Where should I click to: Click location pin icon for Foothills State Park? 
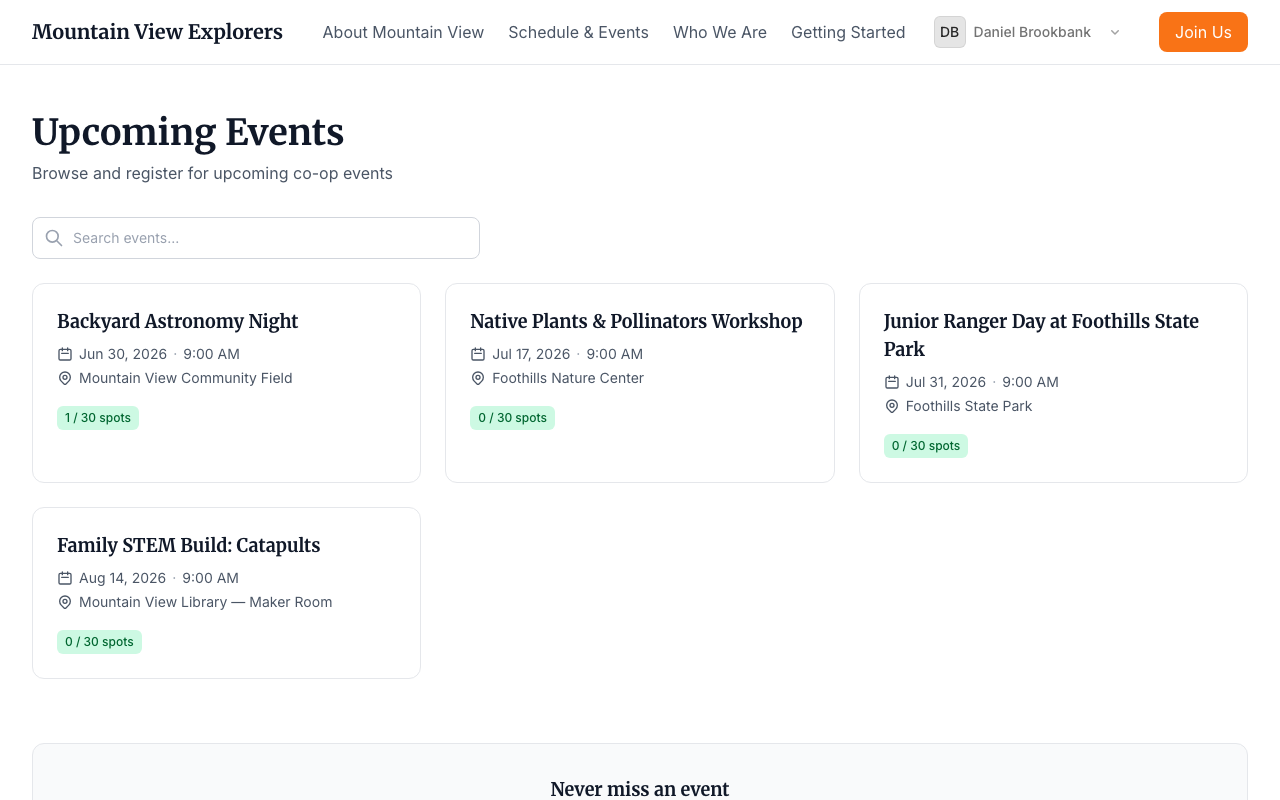click(x=892, y=406)
